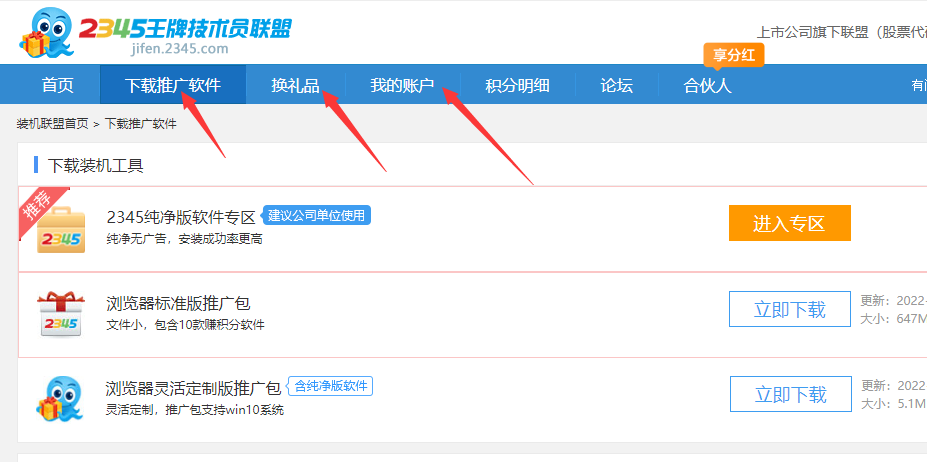Click the jifen.2345.com address text
This screenshot has width=927, height=462.
coord(179,49)
